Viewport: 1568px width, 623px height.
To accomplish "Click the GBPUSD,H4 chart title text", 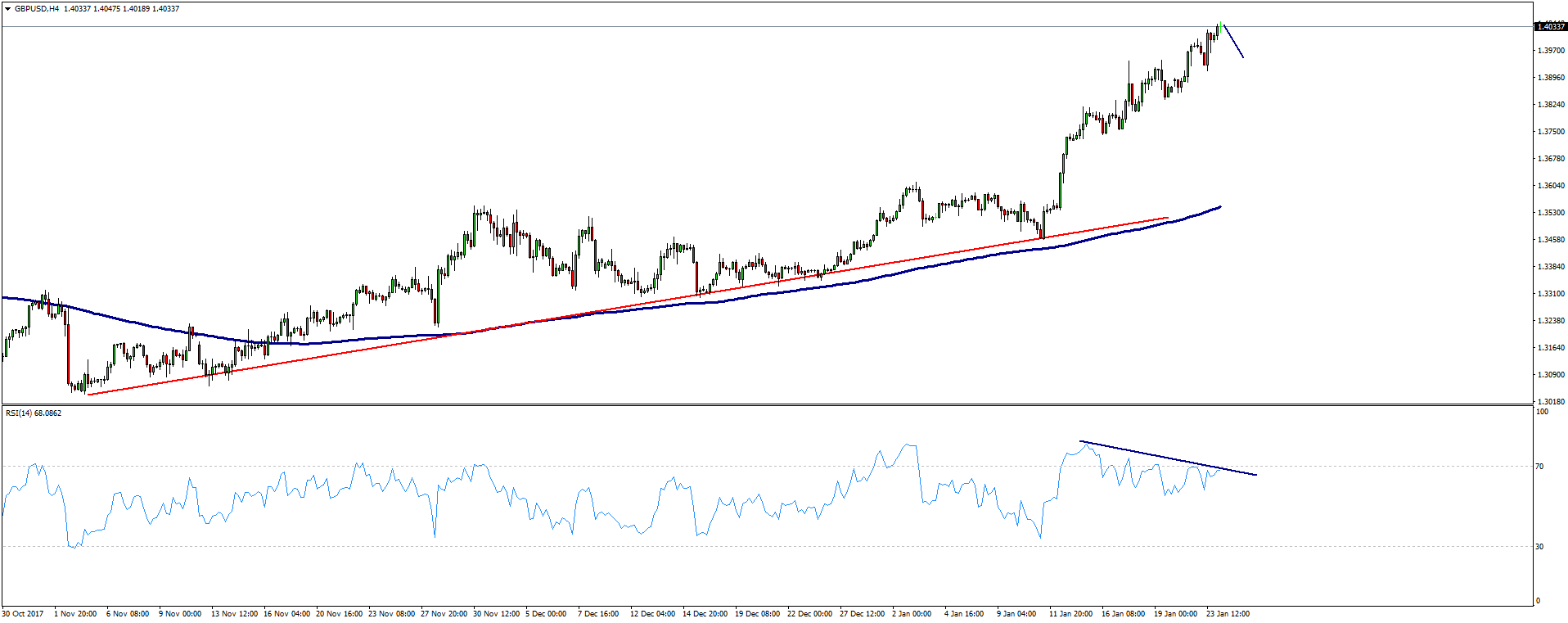I will click(37, 9).
